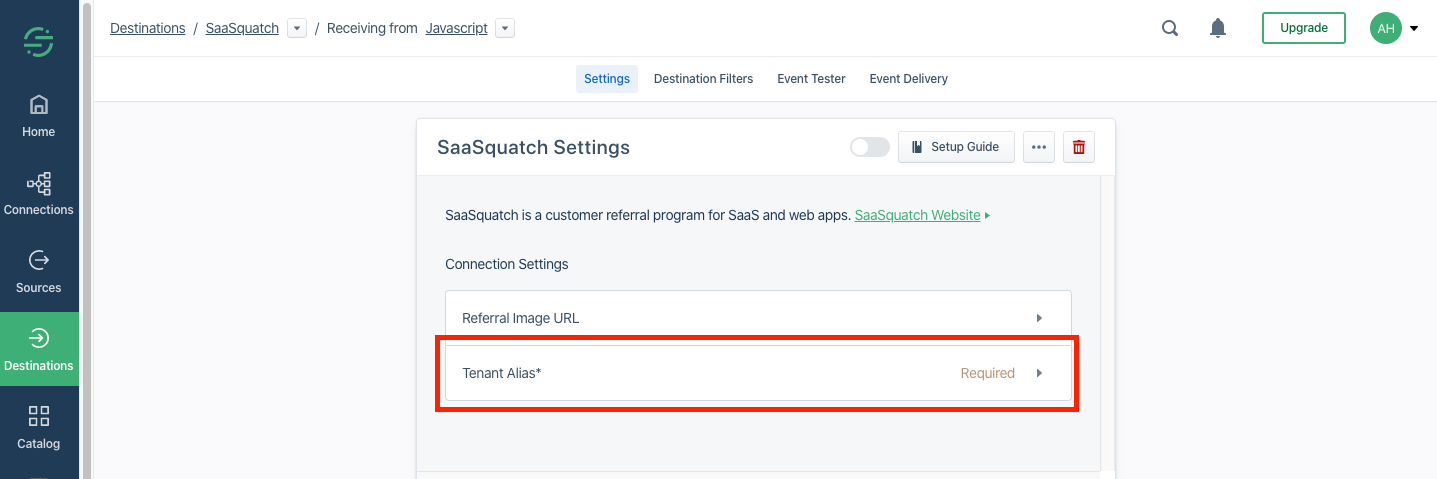
Task: Click the Required label on Tenant Alias
Action: [x=988, y=373]
